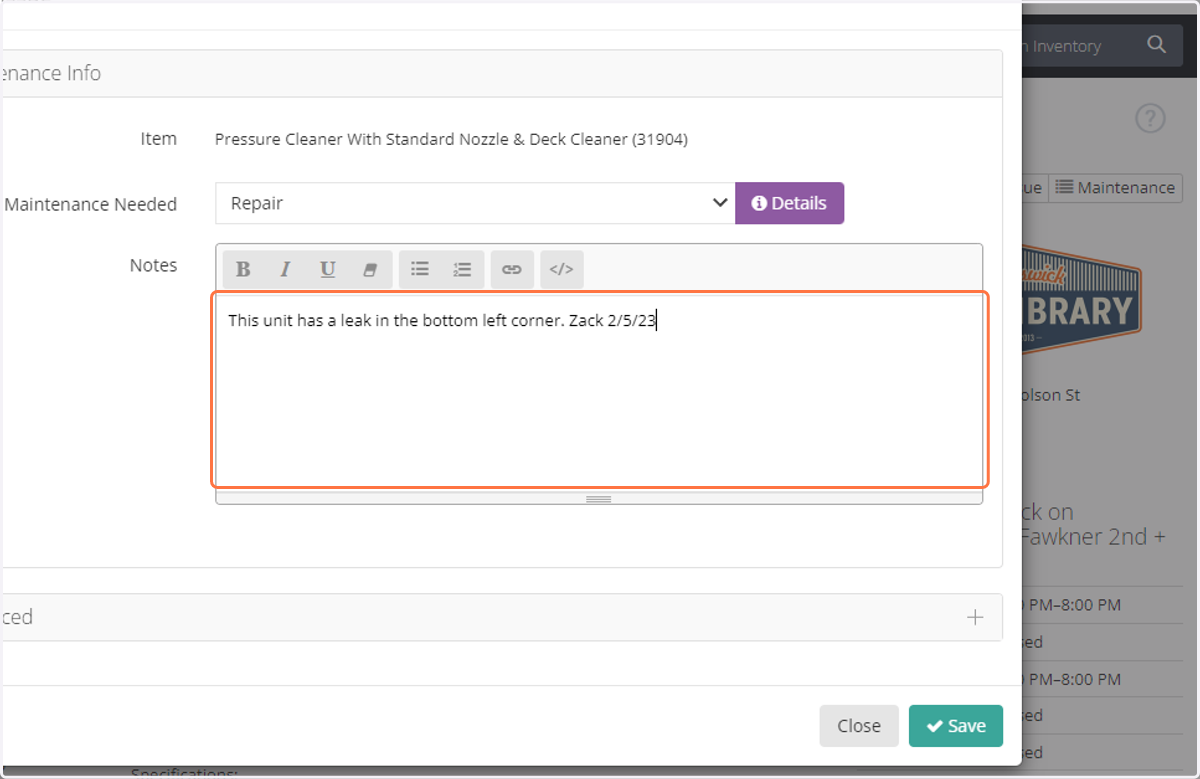This screenshot has width=1200, height=779.
Task: Toggle underline formatting in Notes toolbar
Action: 327,269
